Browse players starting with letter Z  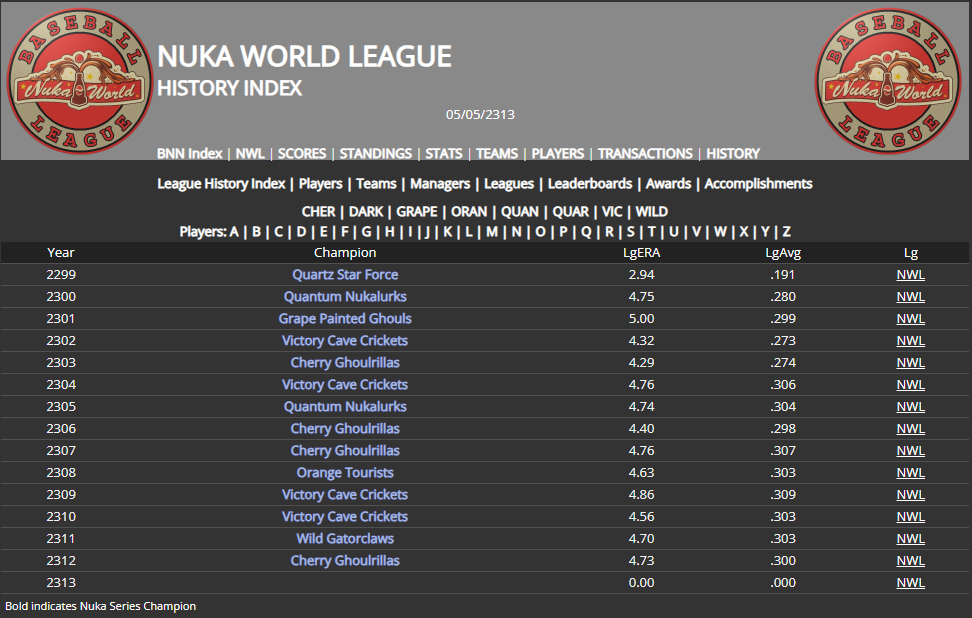pyautogui.click(x=786, y=232)
